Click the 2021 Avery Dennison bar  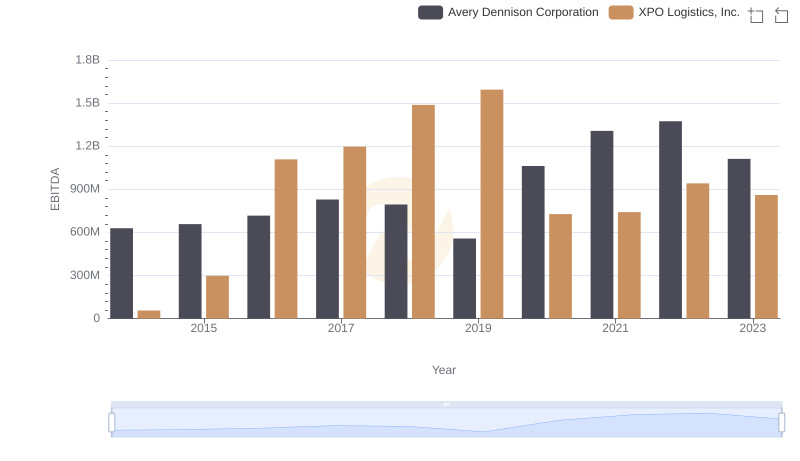click(602, 224)
